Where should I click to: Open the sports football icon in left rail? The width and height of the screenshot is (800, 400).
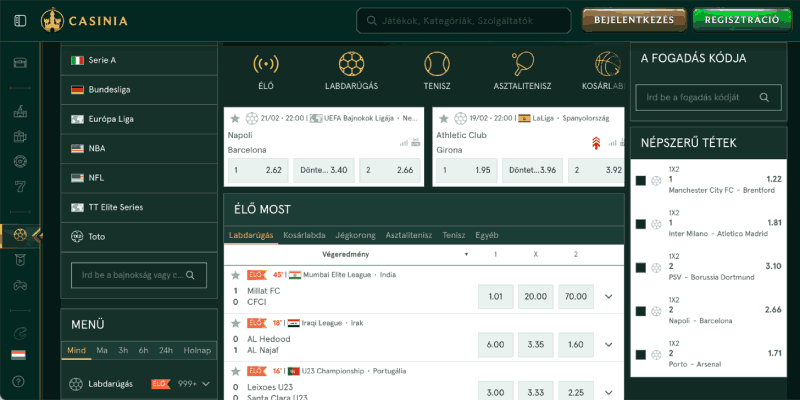(20, 235)
